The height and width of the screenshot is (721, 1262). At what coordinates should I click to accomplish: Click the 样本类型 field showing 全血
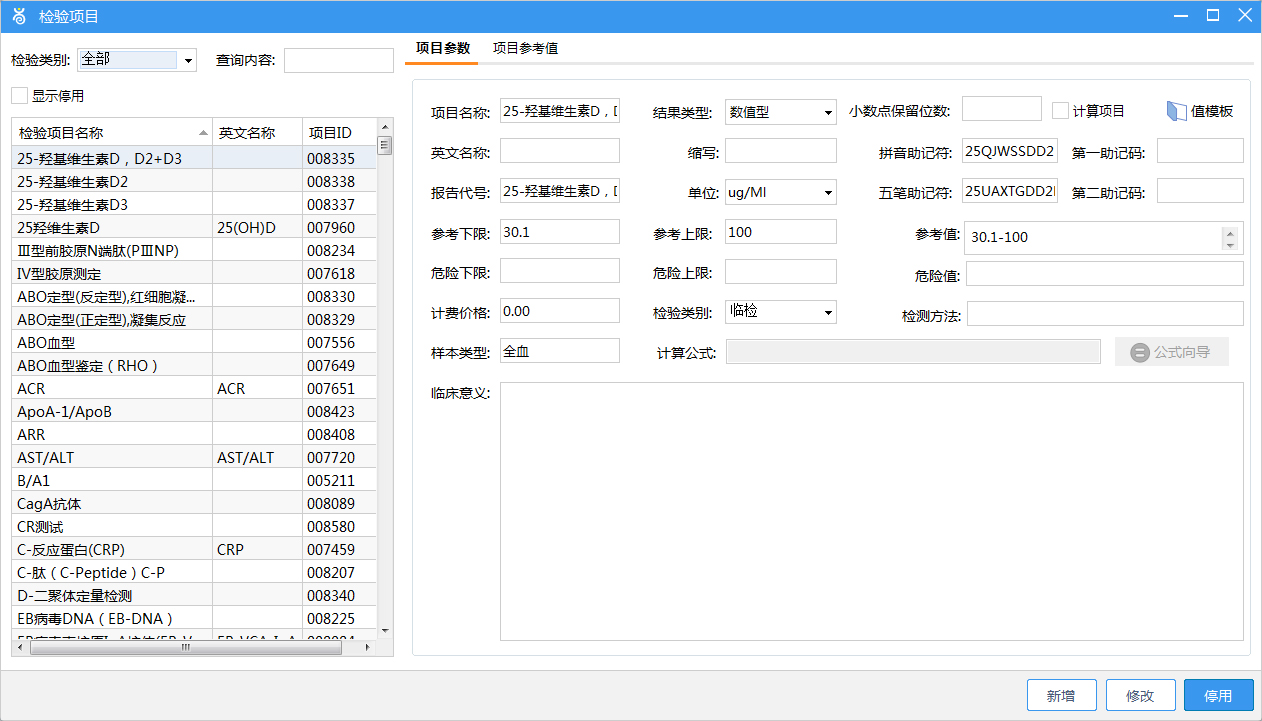[559, 351]
